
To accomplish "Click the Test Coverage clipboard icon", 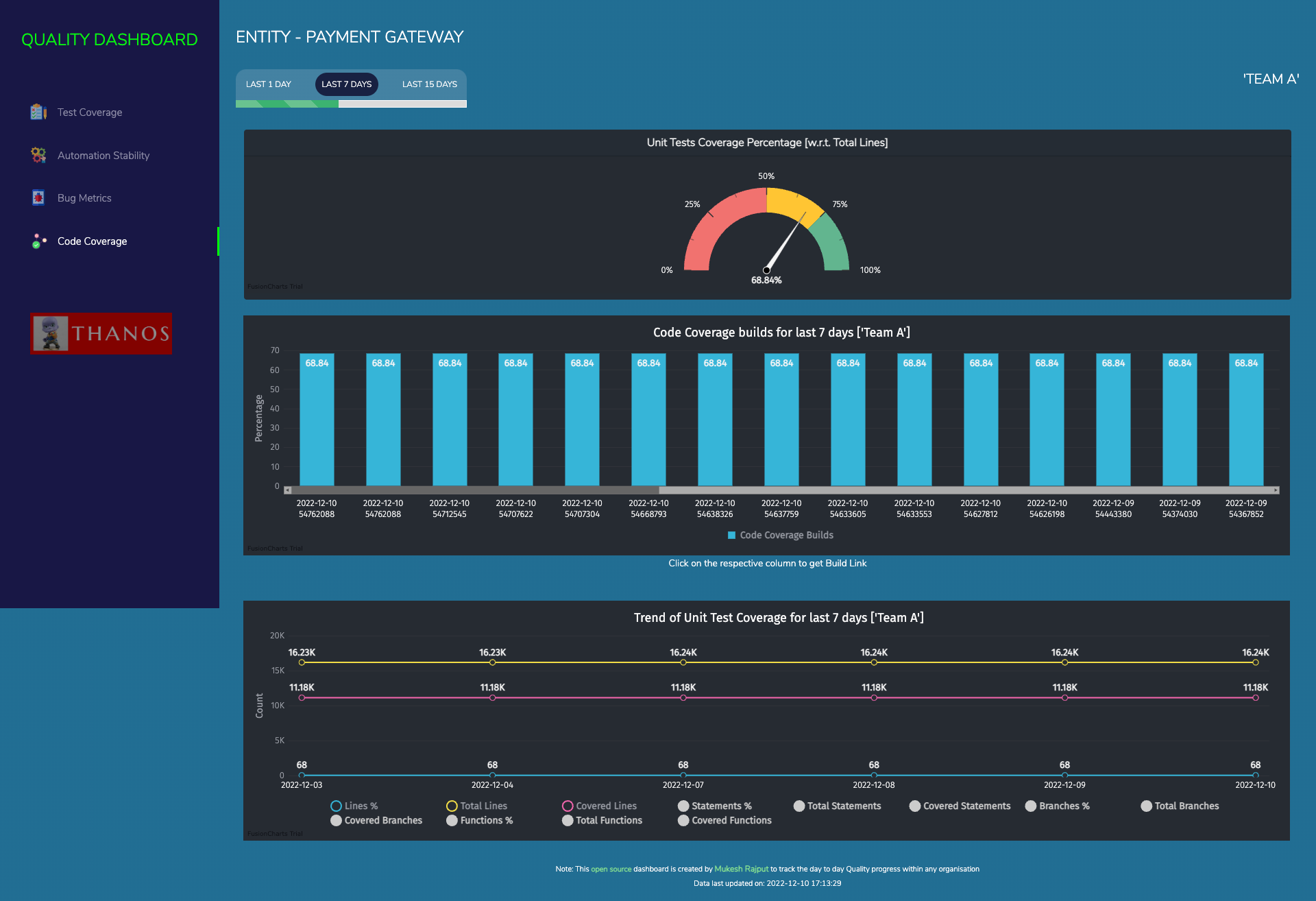I will click(x=38, y=112).
